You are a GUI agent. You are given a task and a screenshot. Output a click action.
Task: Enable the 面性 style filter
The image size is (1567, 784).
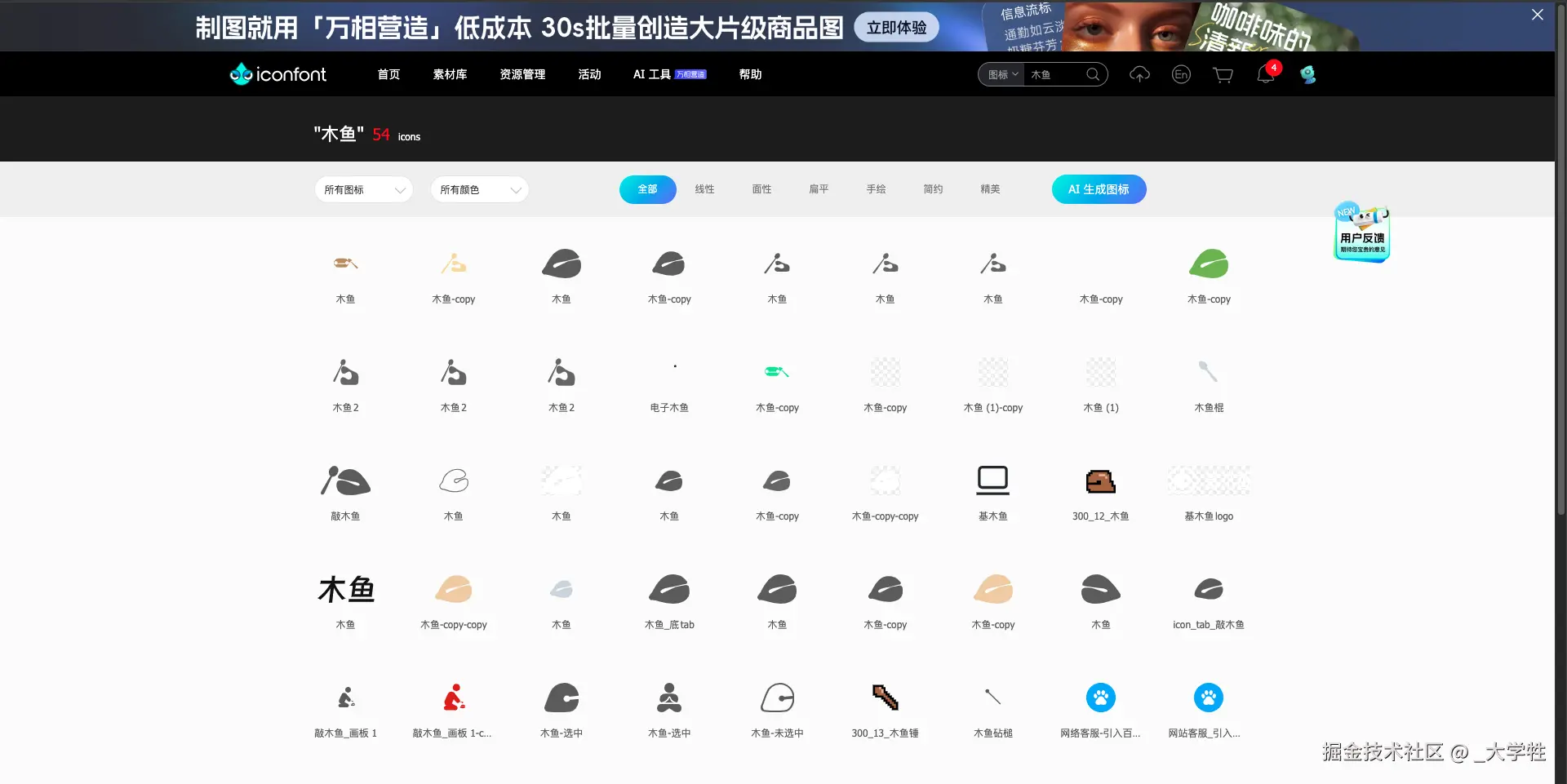[x=761, y=188]
